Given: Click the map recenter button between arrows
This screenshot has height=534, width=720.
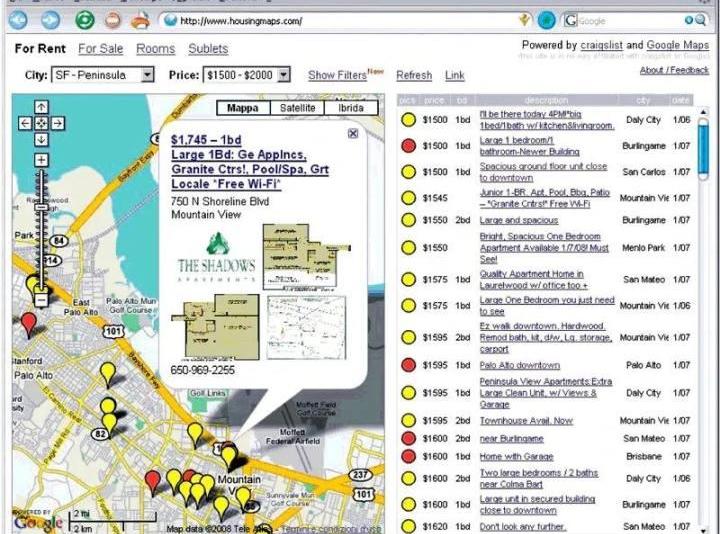Looking at the screenshot, I should tap(41, 123).
